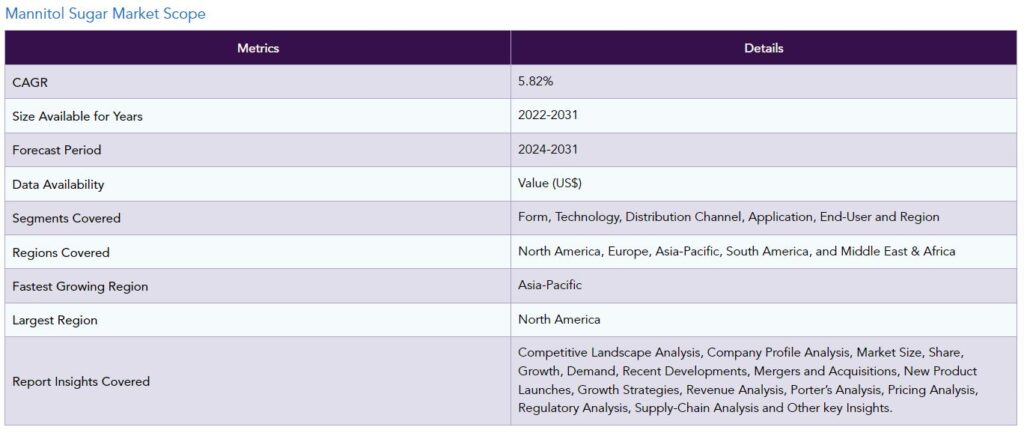Select the Largest Region label

[x=55, y=320]
